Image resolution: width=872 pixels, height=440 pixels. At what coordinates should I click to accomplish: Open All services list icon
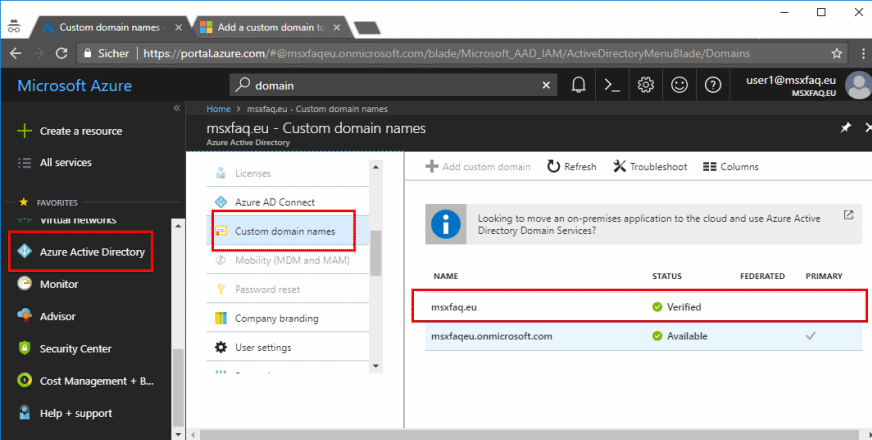tap(24, 163)
